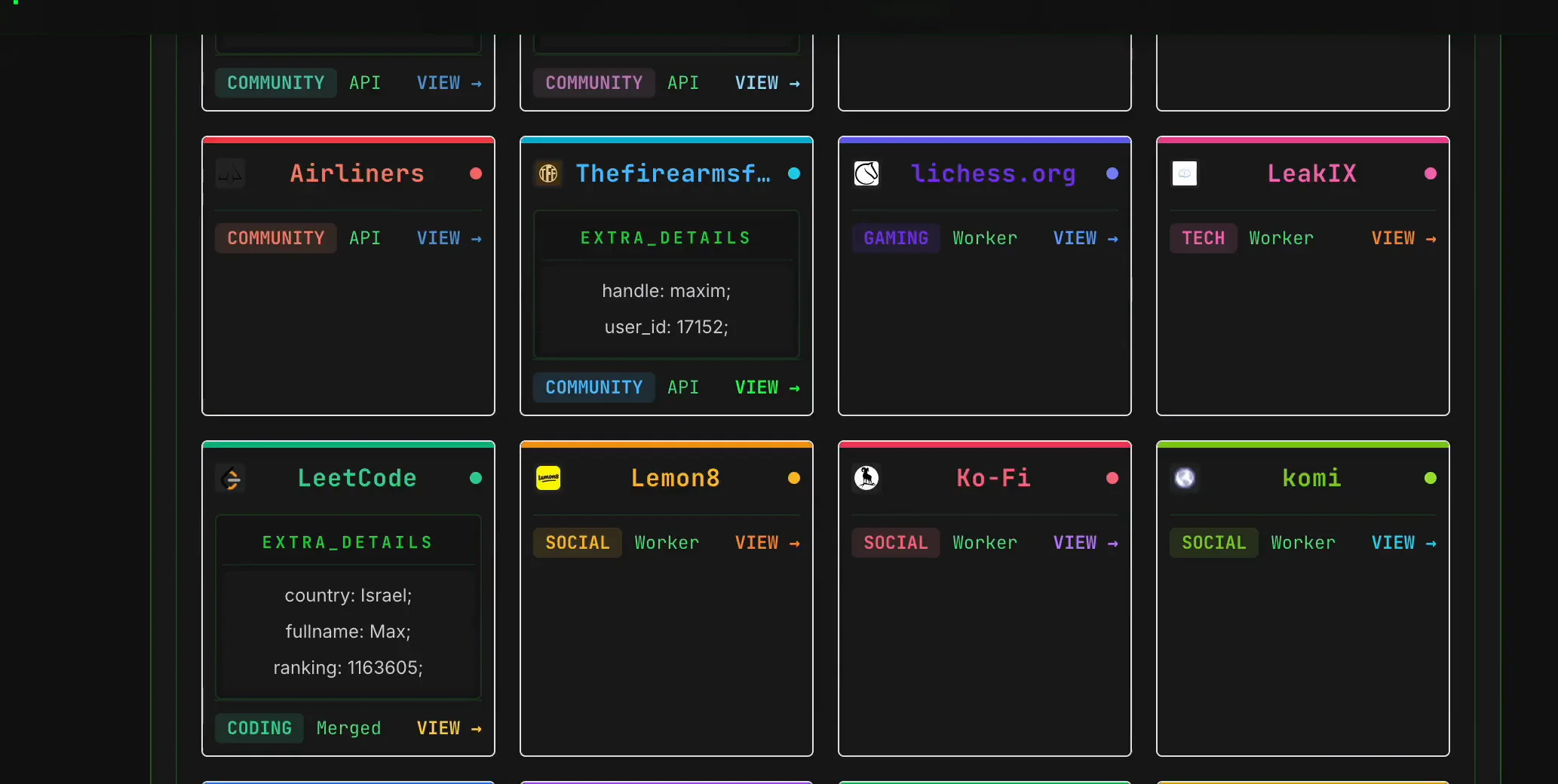This screenshot has height=784, width=1558.
Task: Click the green status dot on LeetCode
Action: [476, 479]
